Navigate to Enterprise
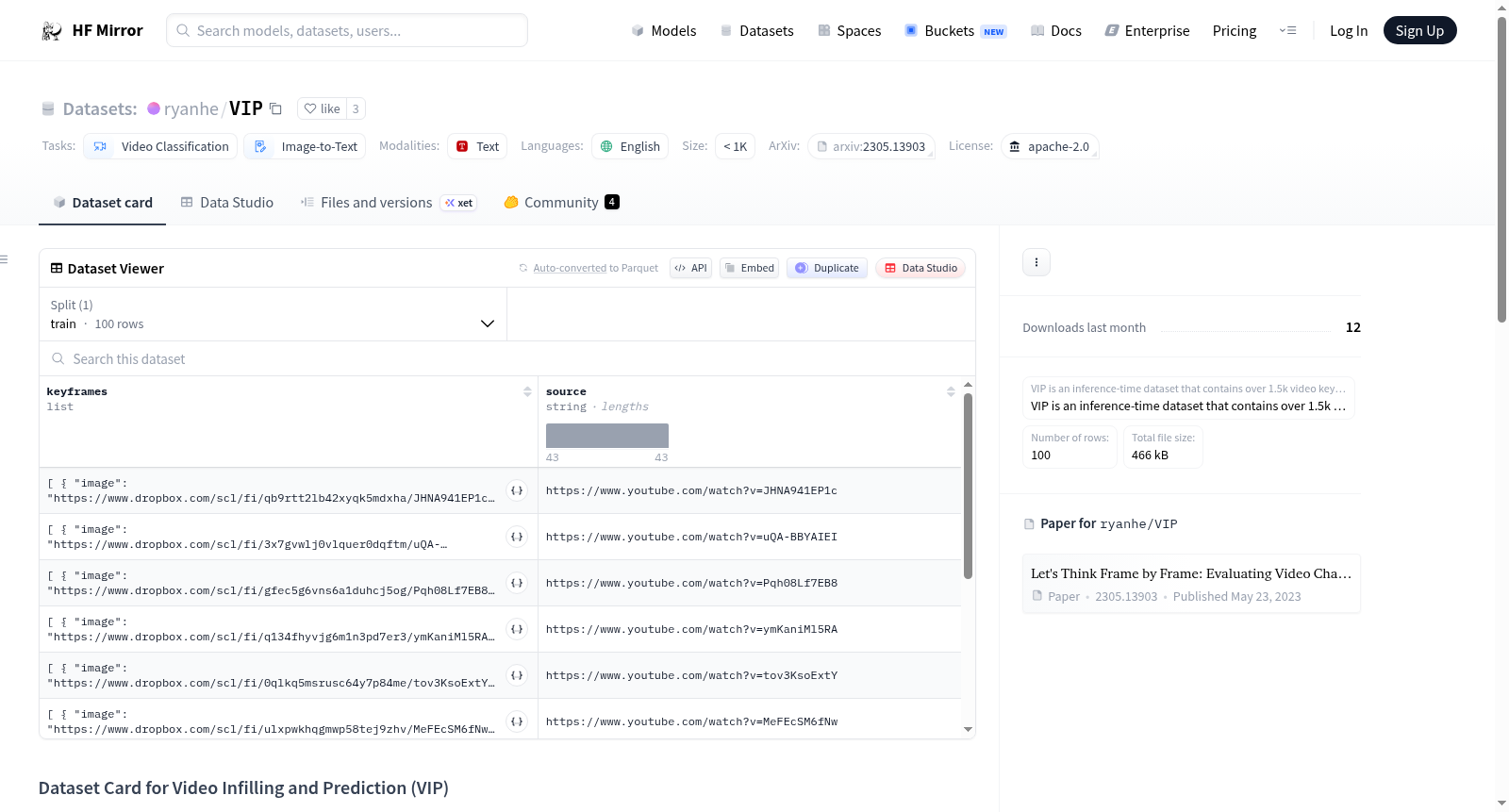The height and width of the screenshot is (812, 1509). pos(1147,31)
